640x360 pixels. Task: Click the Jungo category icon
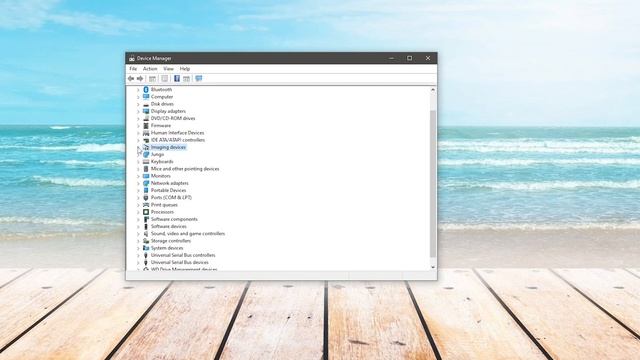click(x=146, y=154)
